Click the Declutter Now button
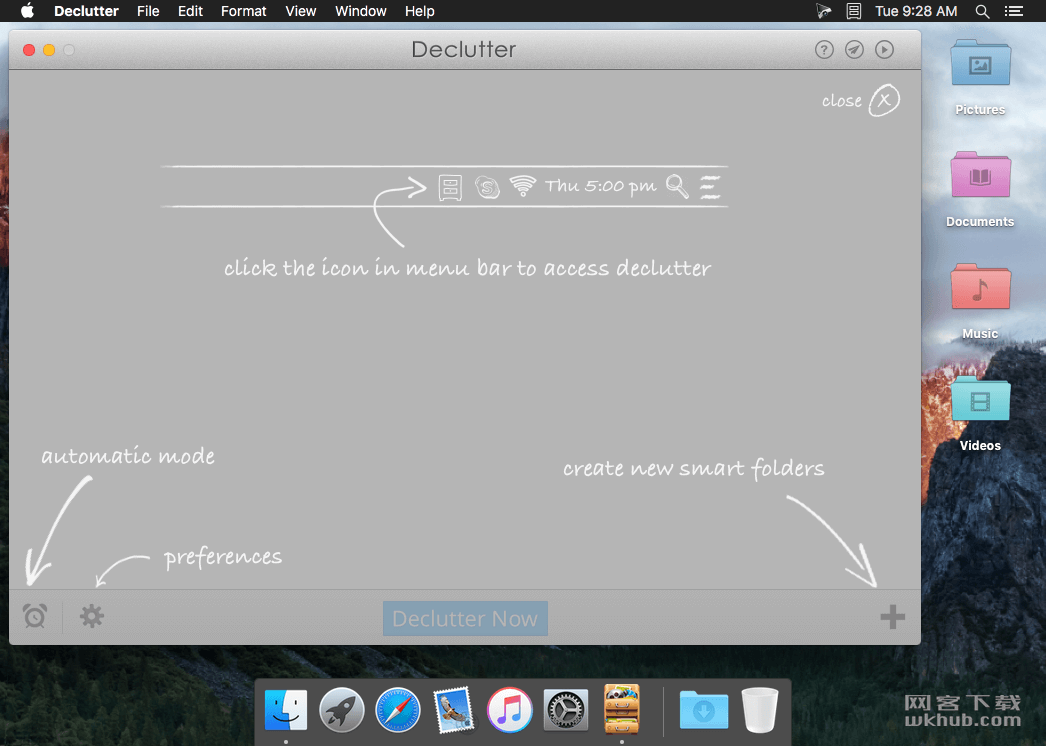 465,619
